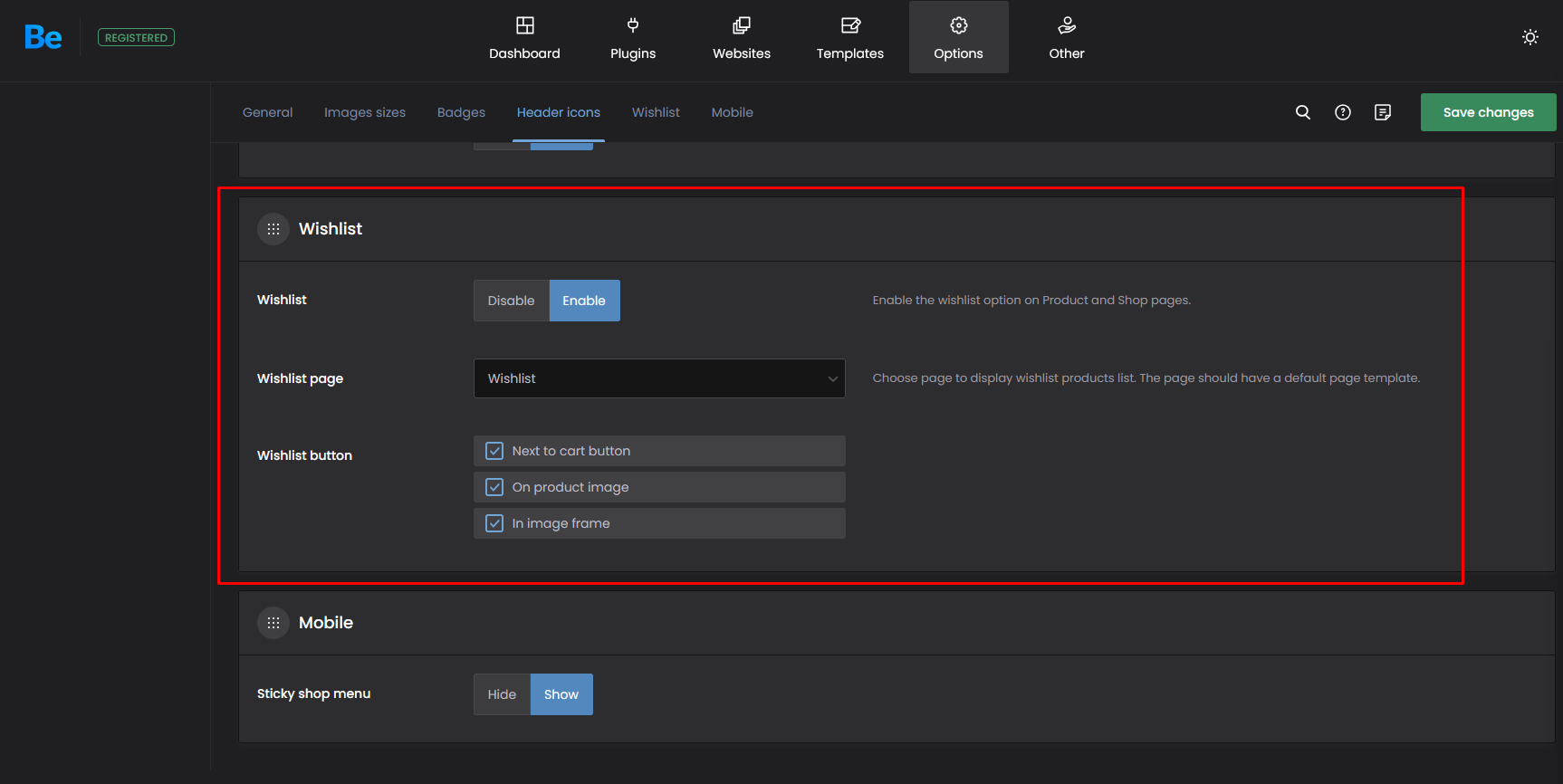Viewport: 1563px width, 784px height.
Task: Open the Other menu
Action: point(1067,37)
